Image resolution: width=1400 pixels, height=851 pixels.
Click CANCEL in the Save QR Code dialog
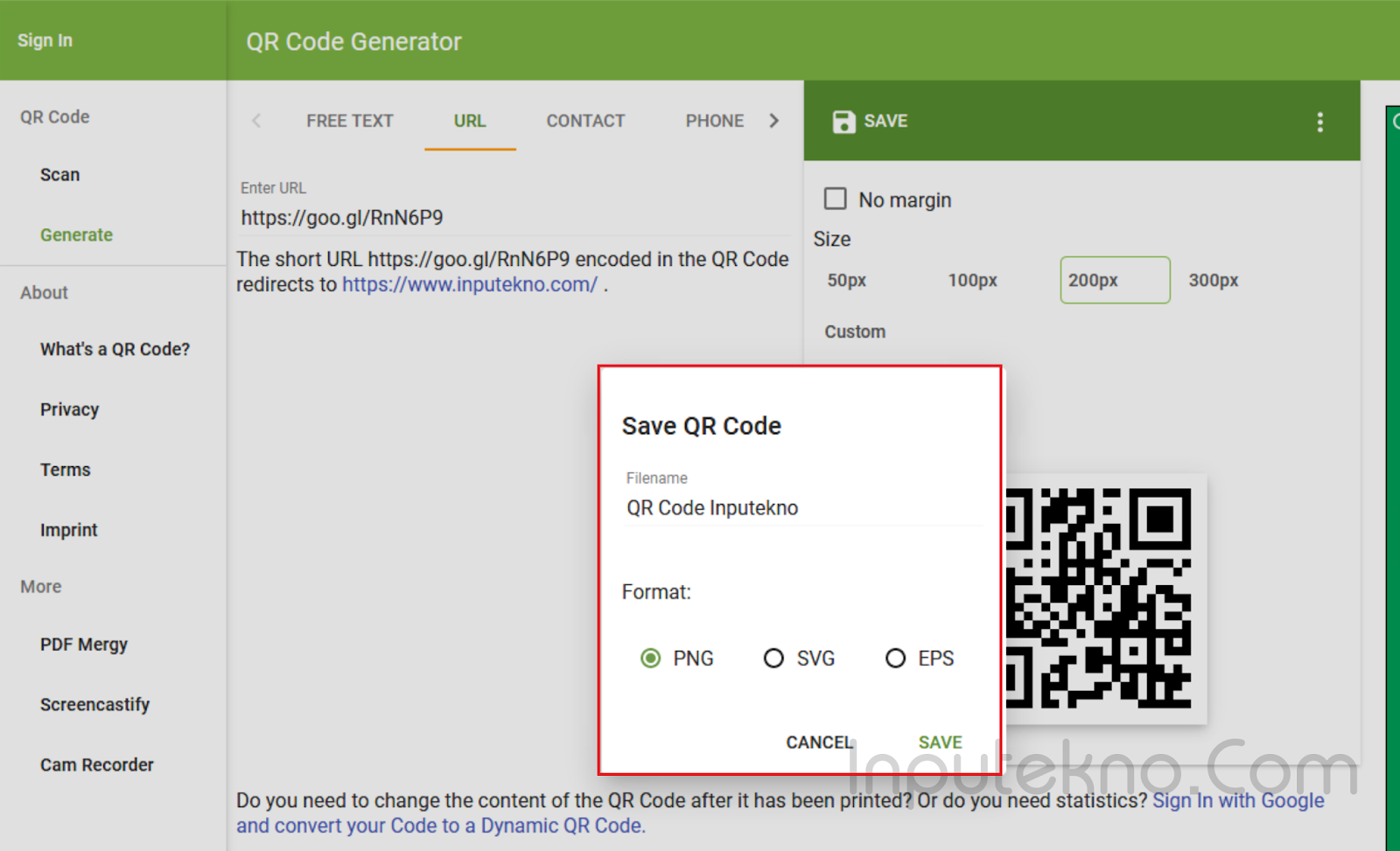(x=817, y=742)
